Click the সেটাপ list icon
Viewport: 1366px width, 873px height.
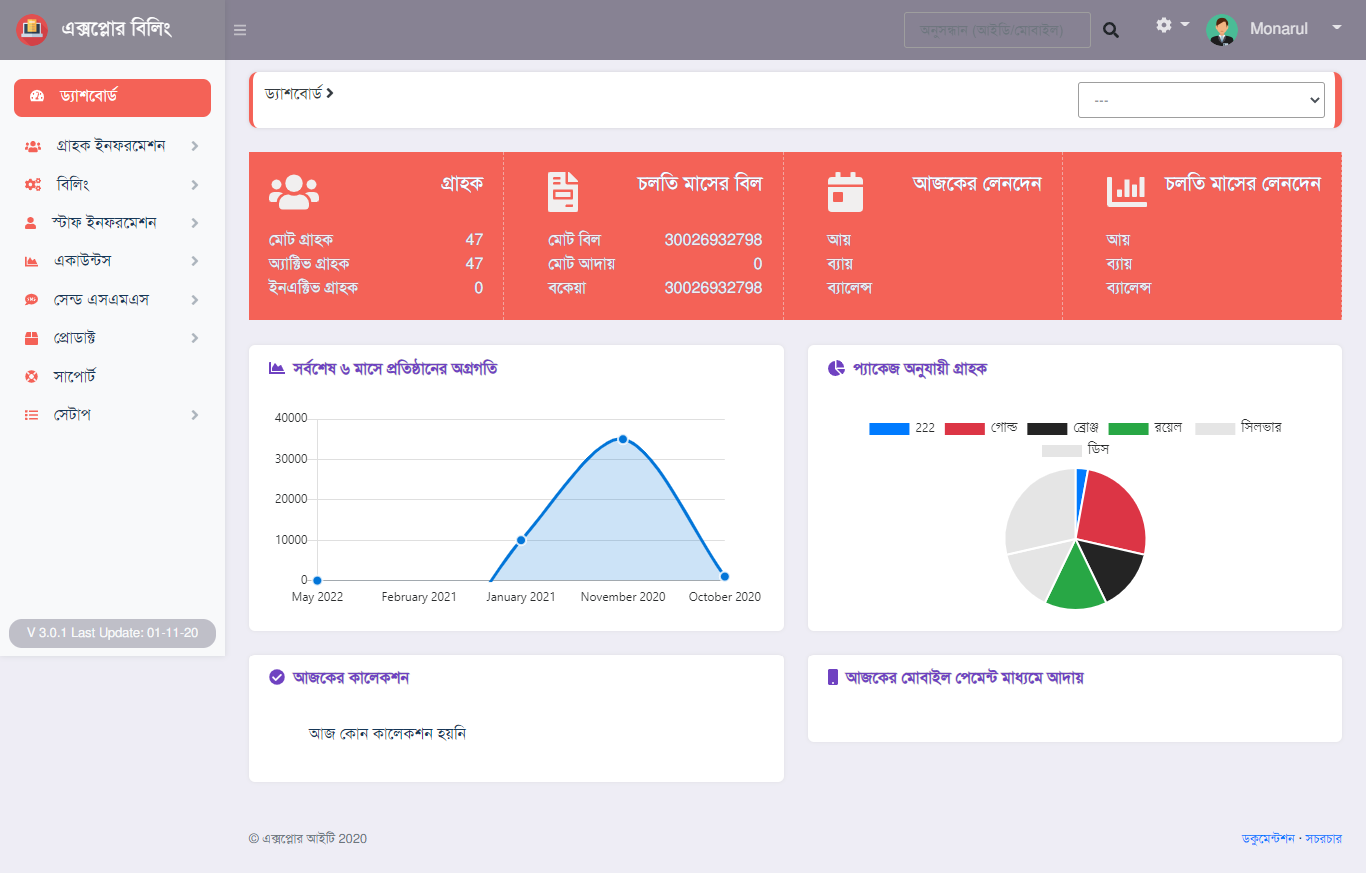click(31, 415)
